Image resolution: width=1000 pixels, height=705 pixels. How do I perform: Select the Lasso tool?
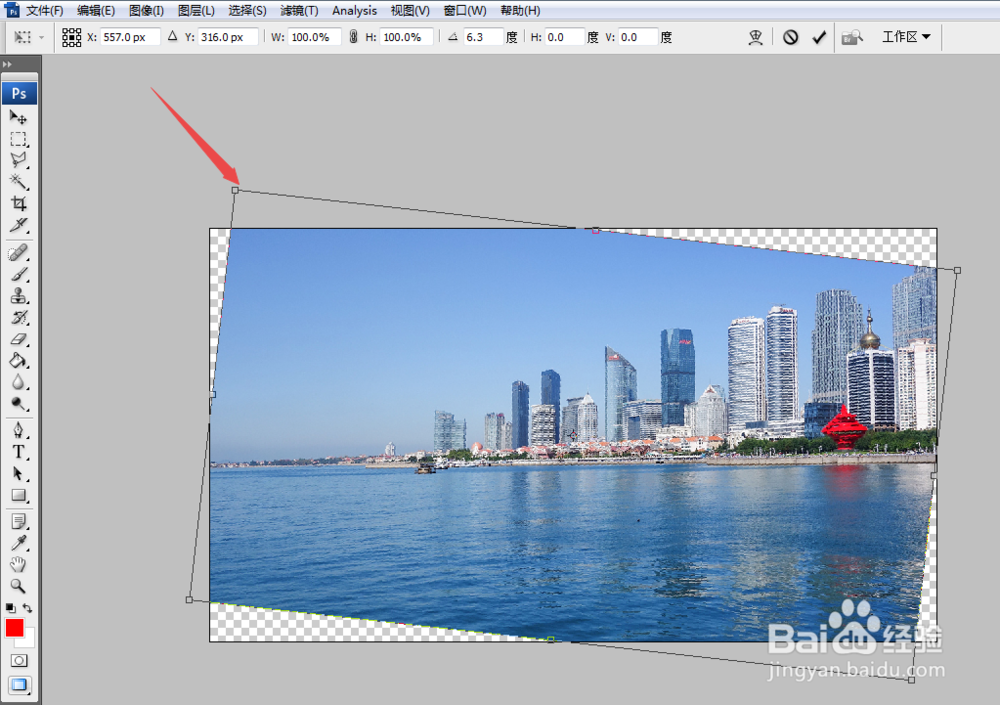(19, 160)
